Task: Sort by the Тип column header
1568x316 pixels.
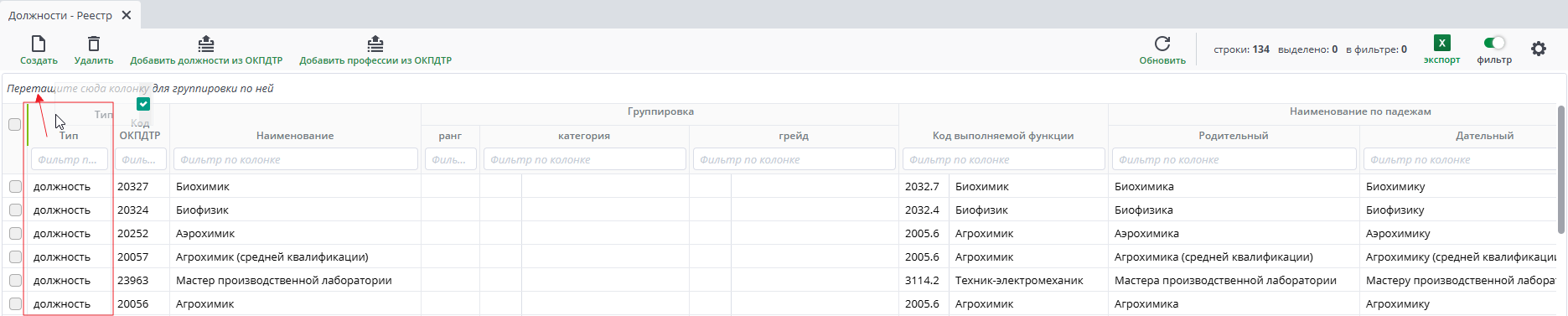Action: 69,136
